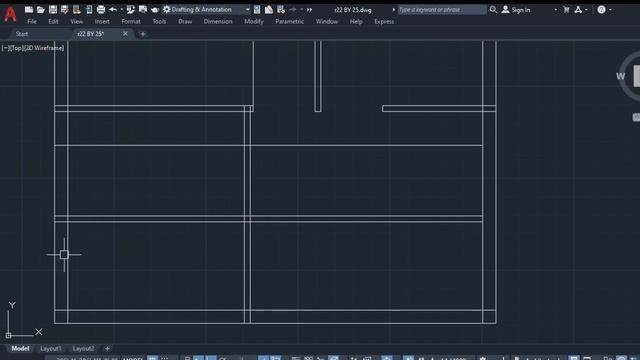This screenshot has height=360, width=640.
Task: Open the Autodesk App Store cart icon
Action: click(x=567, y=9)
